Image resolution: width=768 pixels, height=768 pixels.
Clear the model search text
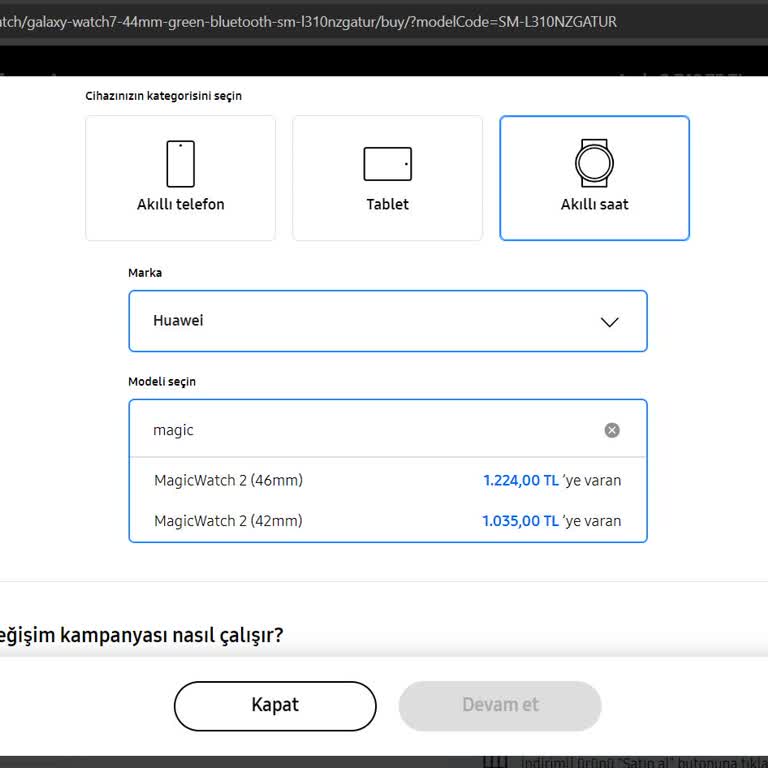(612, 430)
